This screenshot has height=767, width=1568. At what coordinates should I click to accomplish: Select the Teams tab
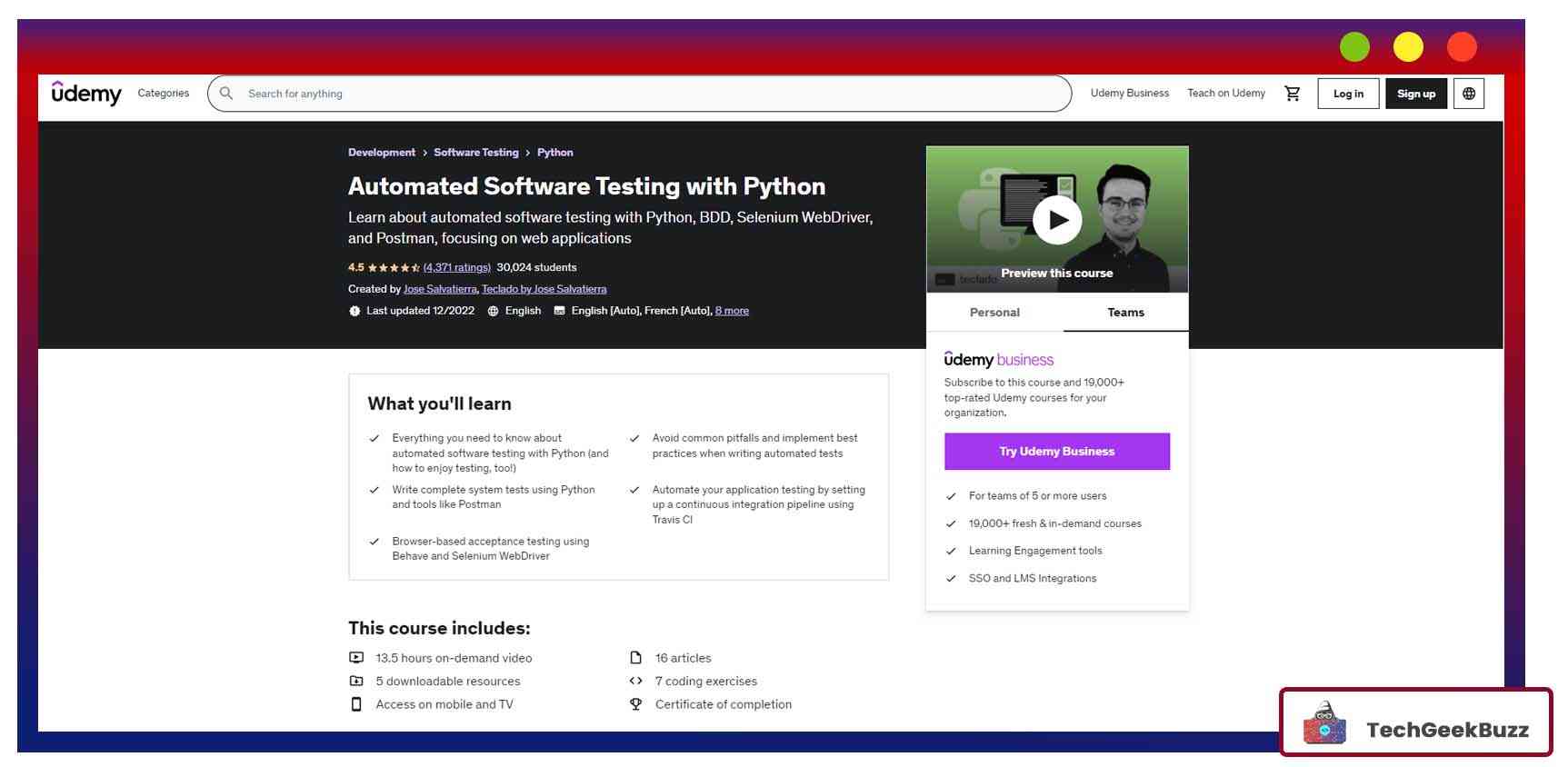pos(1125,313)
